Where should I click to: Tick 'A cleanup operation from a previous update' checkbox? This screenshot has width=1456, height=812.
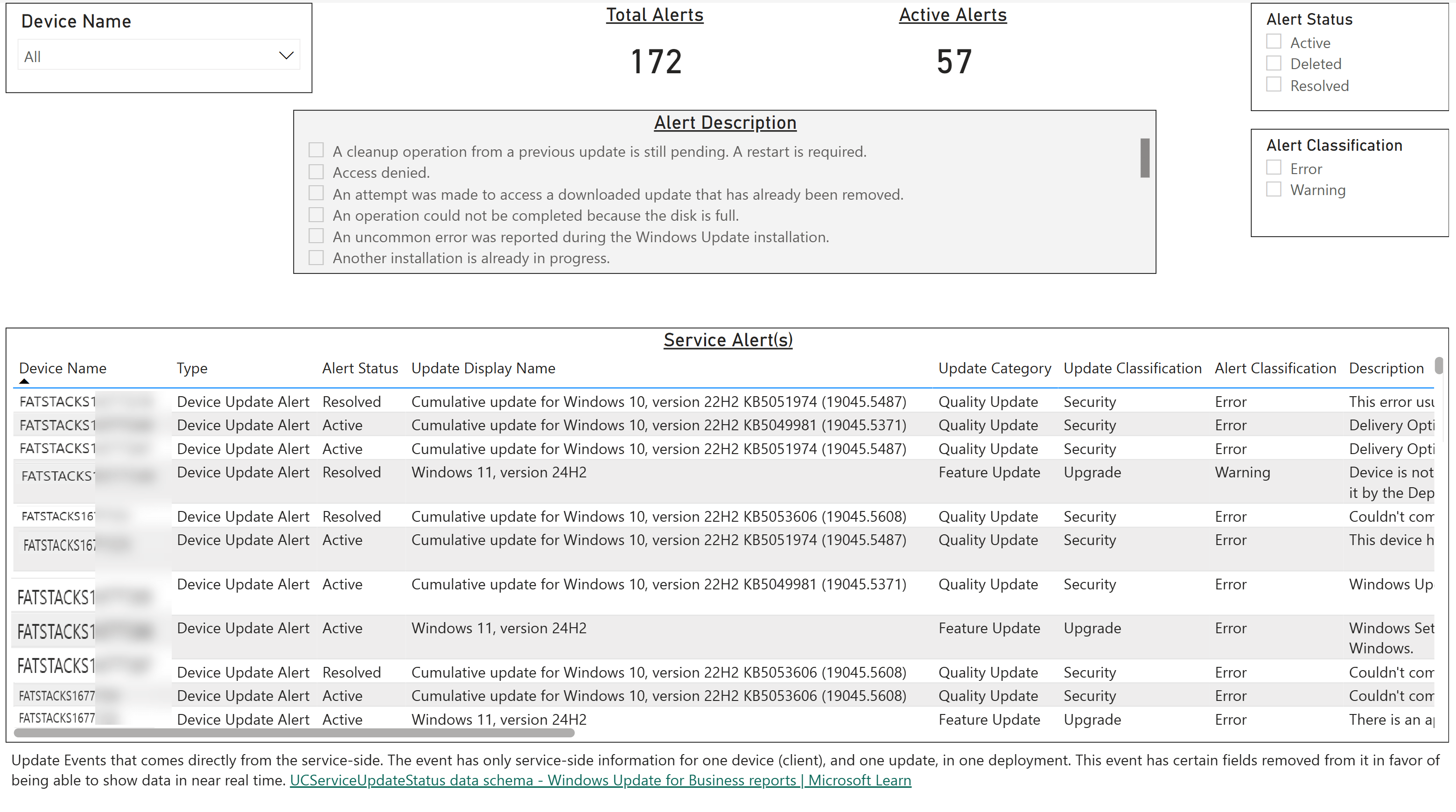(x=316, y=150)
